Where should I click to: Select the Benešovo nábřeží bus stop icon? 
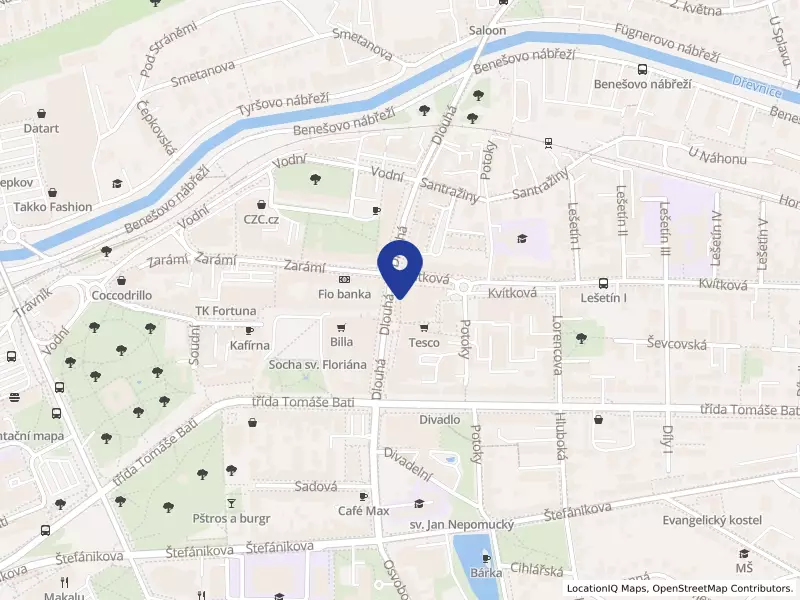point(642,69)
